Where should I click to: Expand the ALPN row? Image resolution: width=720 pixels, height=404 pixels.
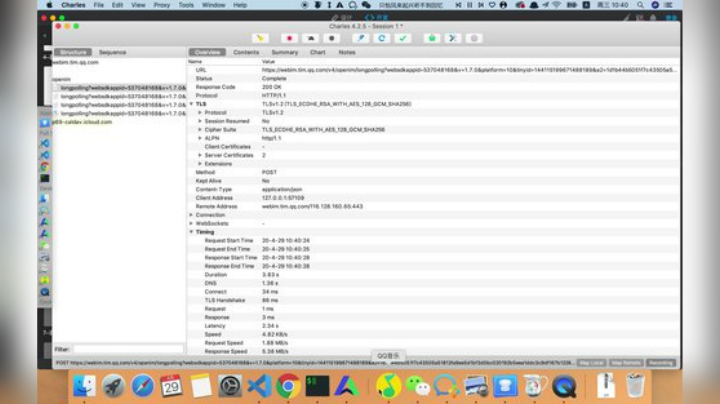coord(200,138)
